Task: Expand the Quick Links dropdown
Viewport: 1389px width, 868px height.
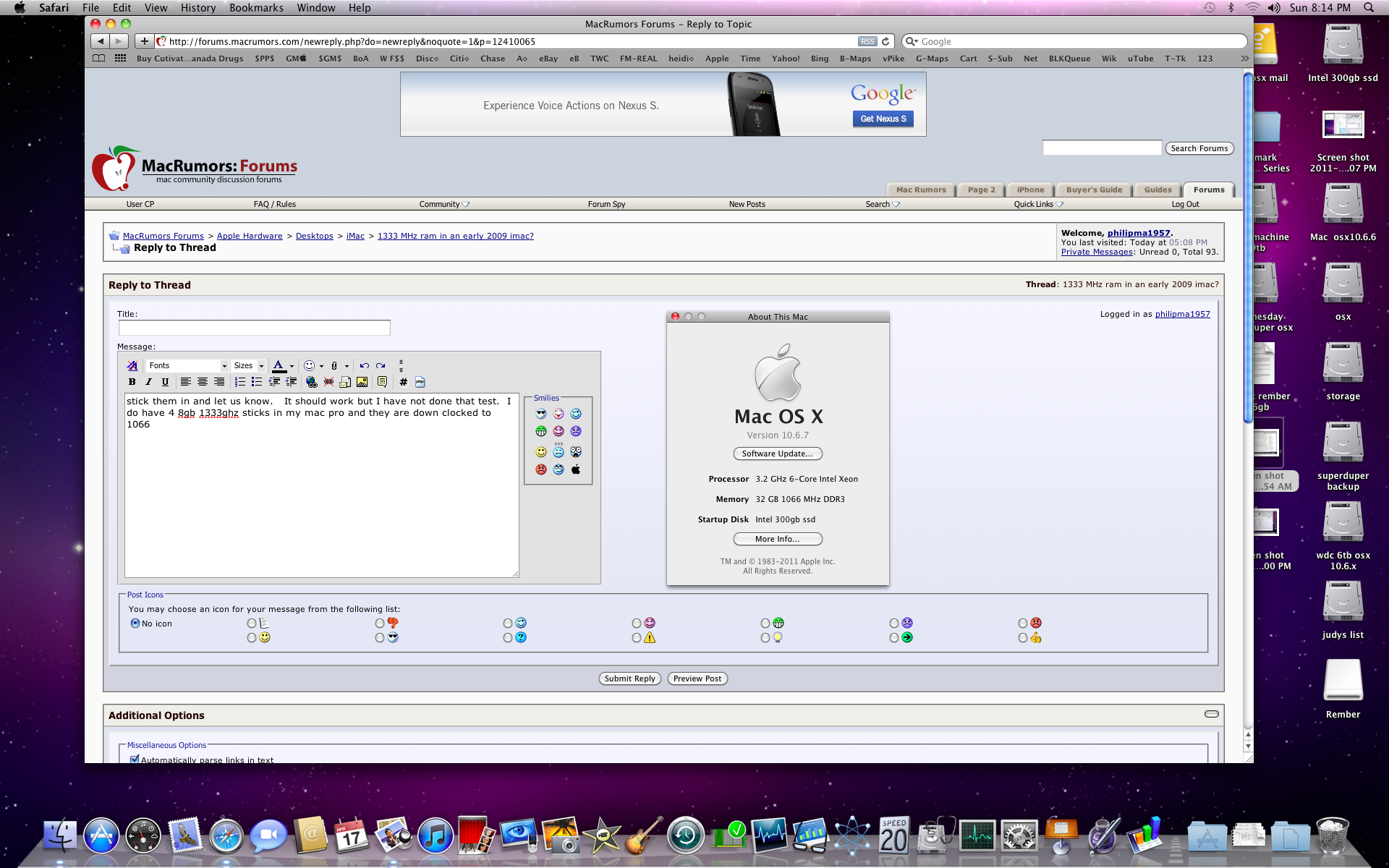Action: (x=1038, y=204)
